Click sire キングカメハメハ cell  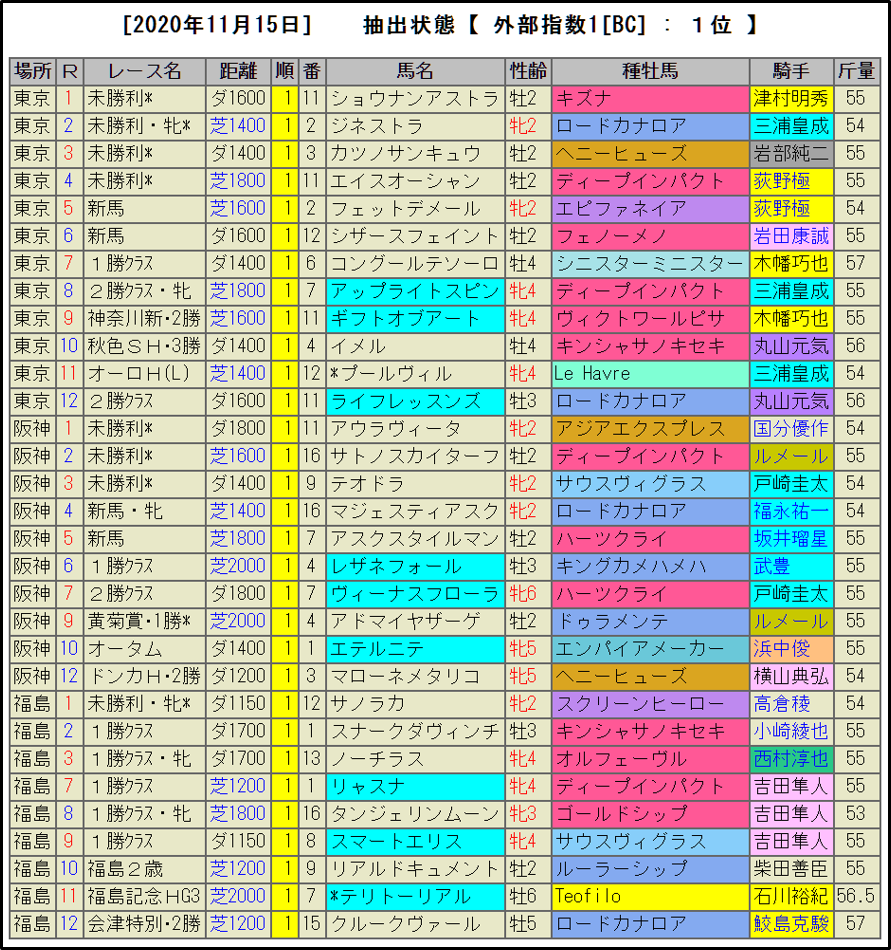650,566
